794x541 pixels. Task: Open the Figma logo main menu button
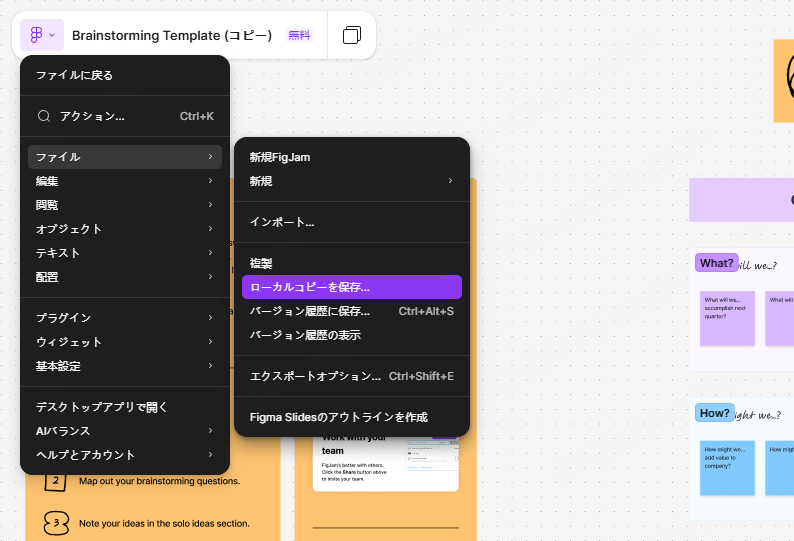tap(42, 35)
